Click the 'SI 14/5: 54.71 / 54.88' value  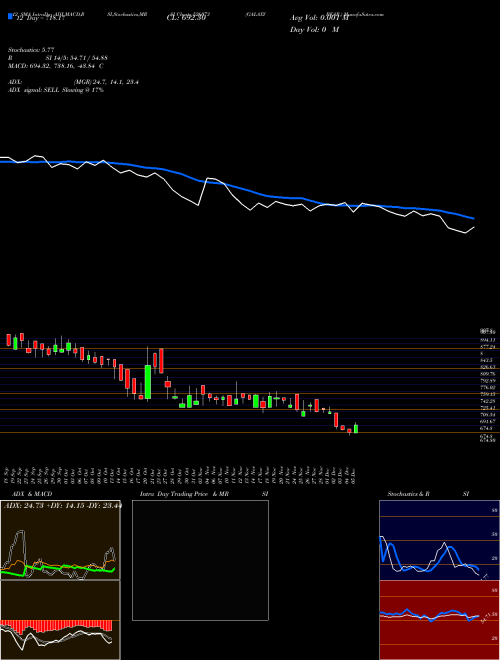pos(77,58)
